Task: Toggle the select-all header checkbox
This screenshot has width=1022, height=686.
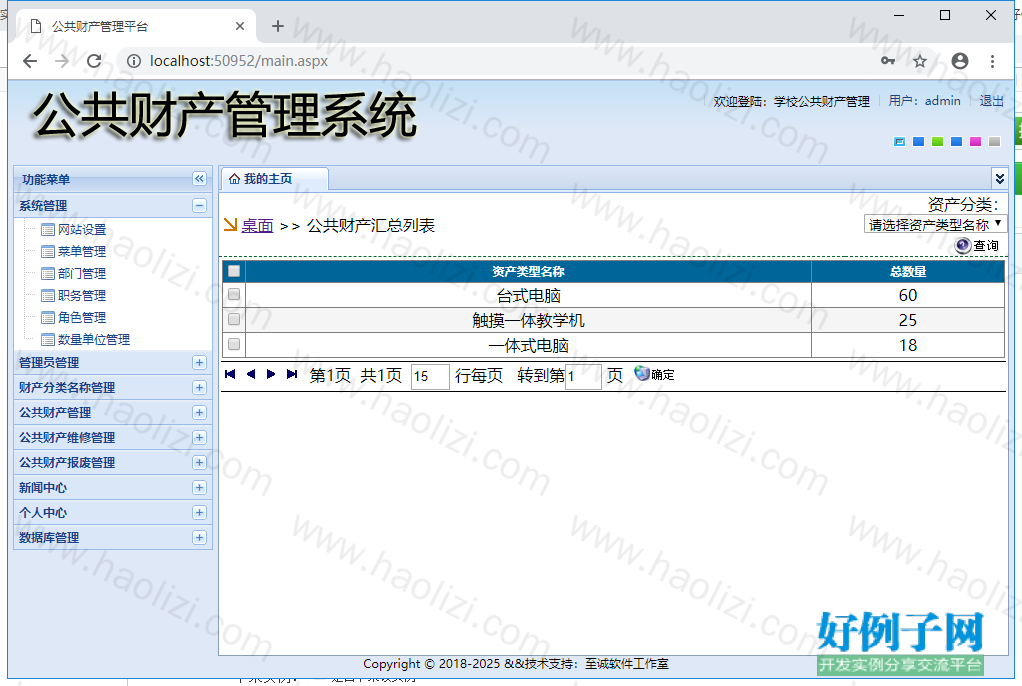Action: point(234,271)
